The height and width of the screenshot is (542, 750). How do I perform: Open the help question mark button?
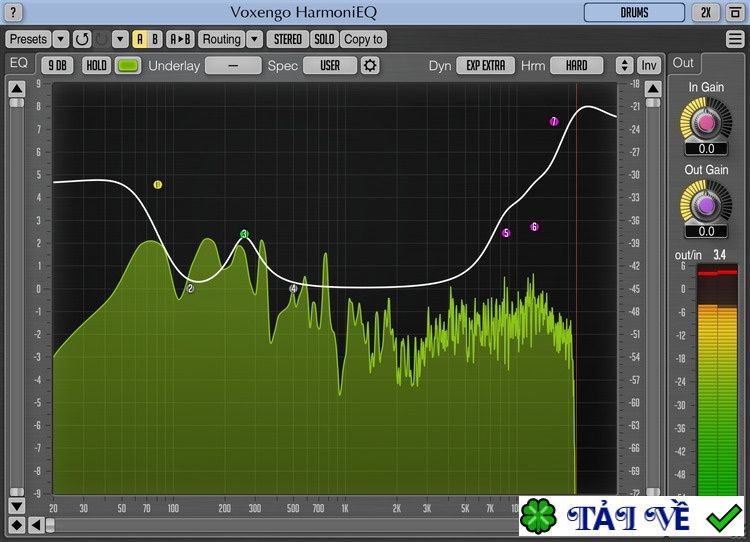(13, 12)
